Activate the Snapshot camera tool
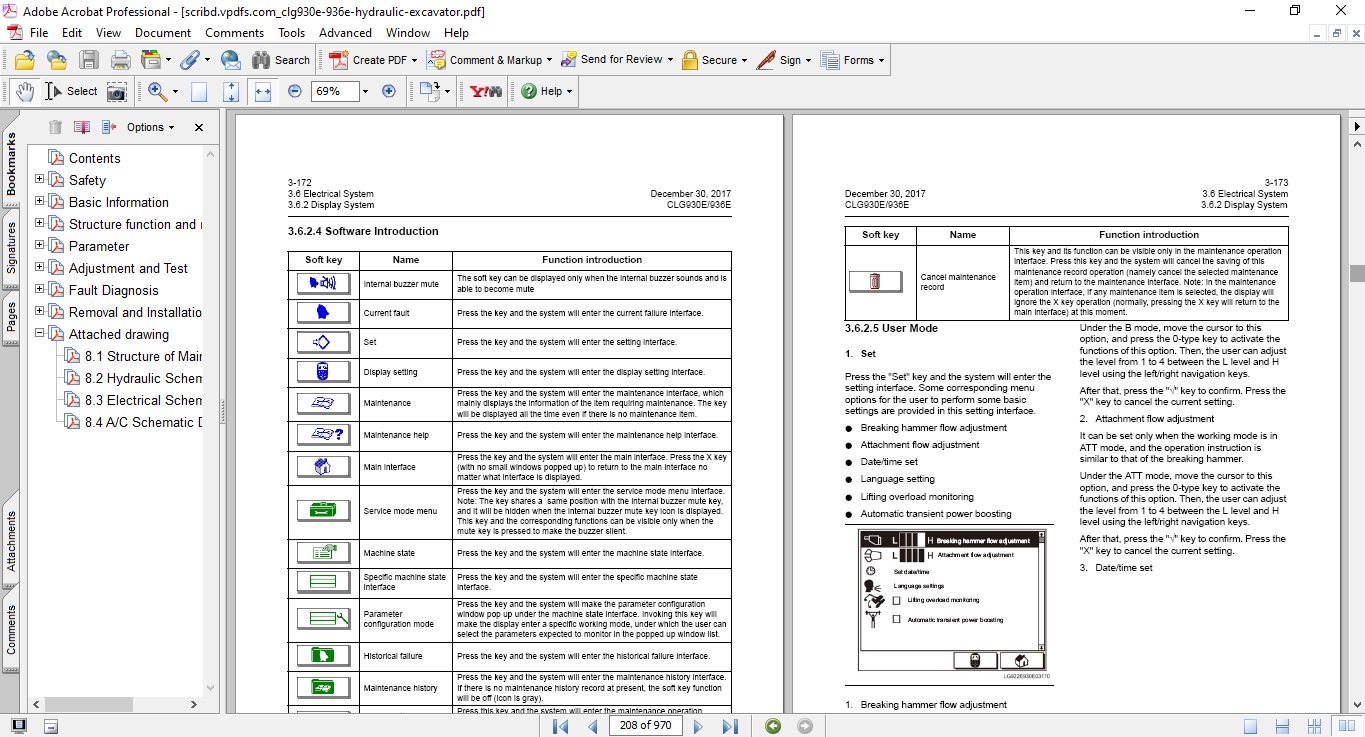This screenshot has height=737, width=1365. 117,91
